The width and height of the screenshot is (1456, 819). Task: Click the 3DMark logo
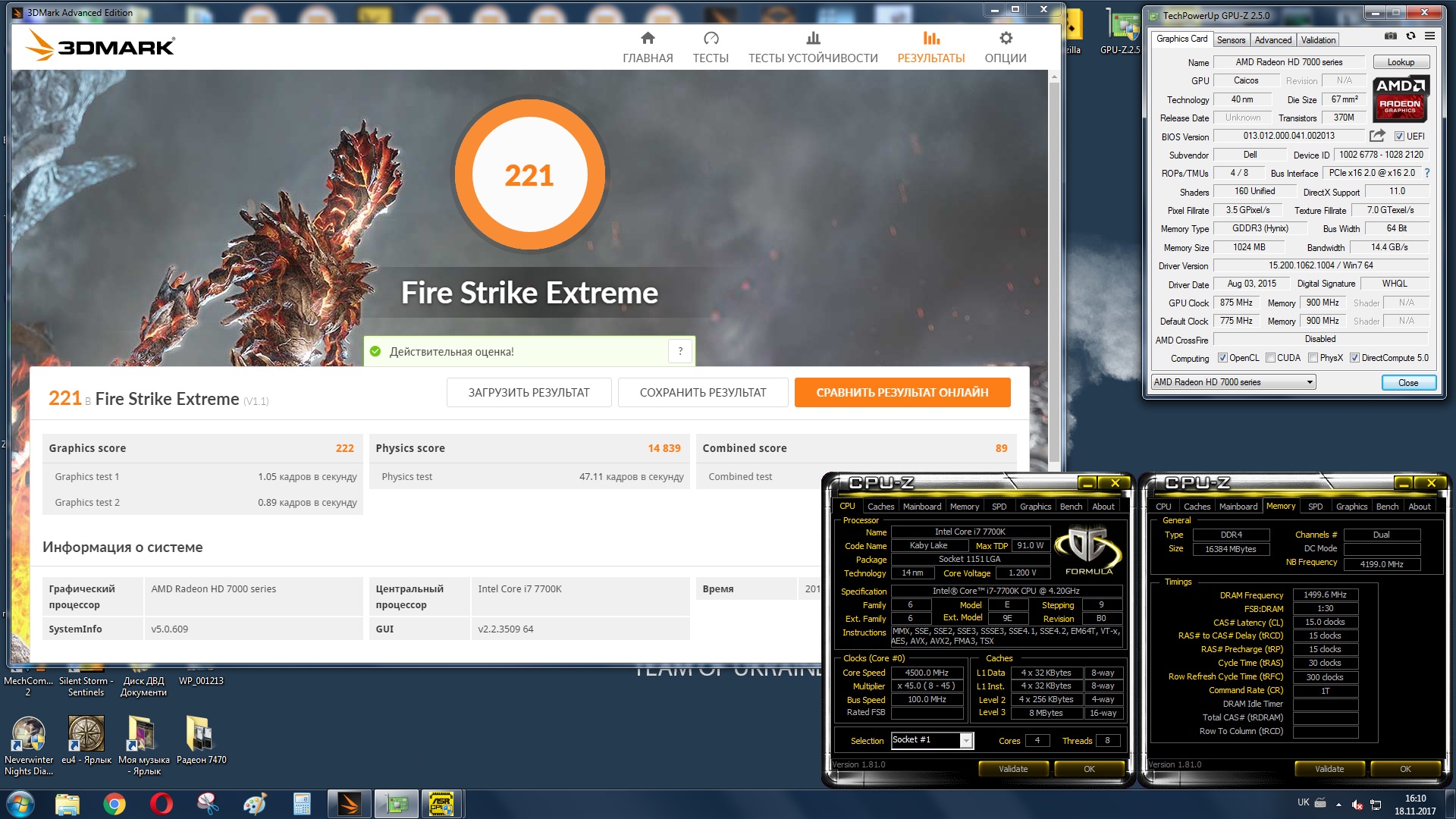(99, 46)
